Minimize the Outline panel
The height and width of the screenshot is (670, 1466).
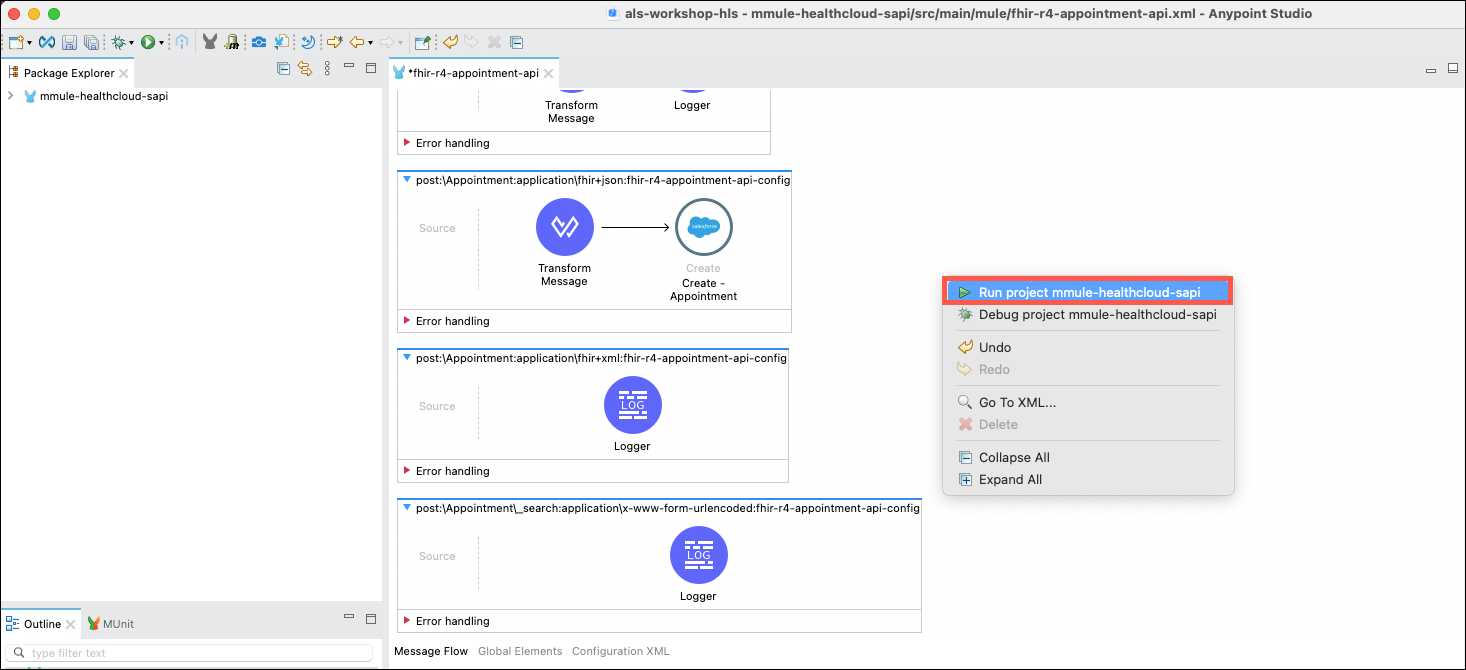[x=349, y=616]
